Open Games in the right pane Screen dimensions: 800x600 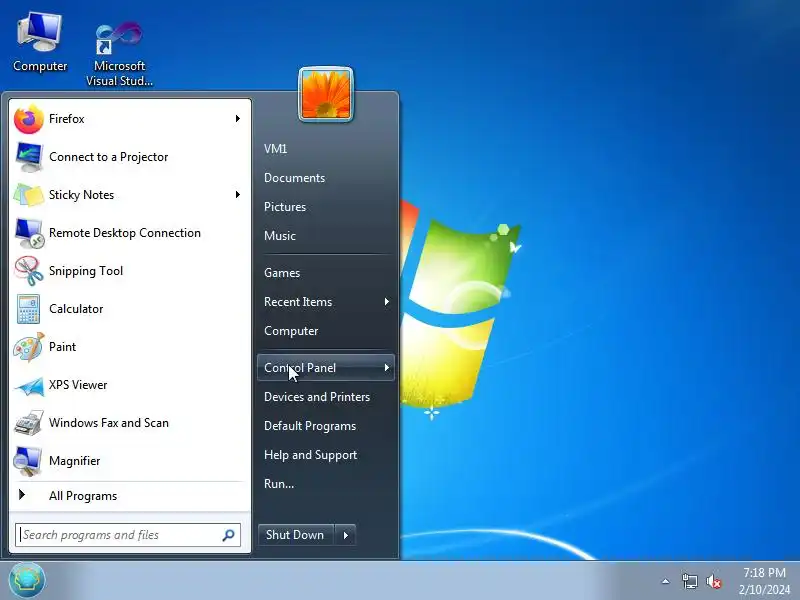(x=282, y=273)
